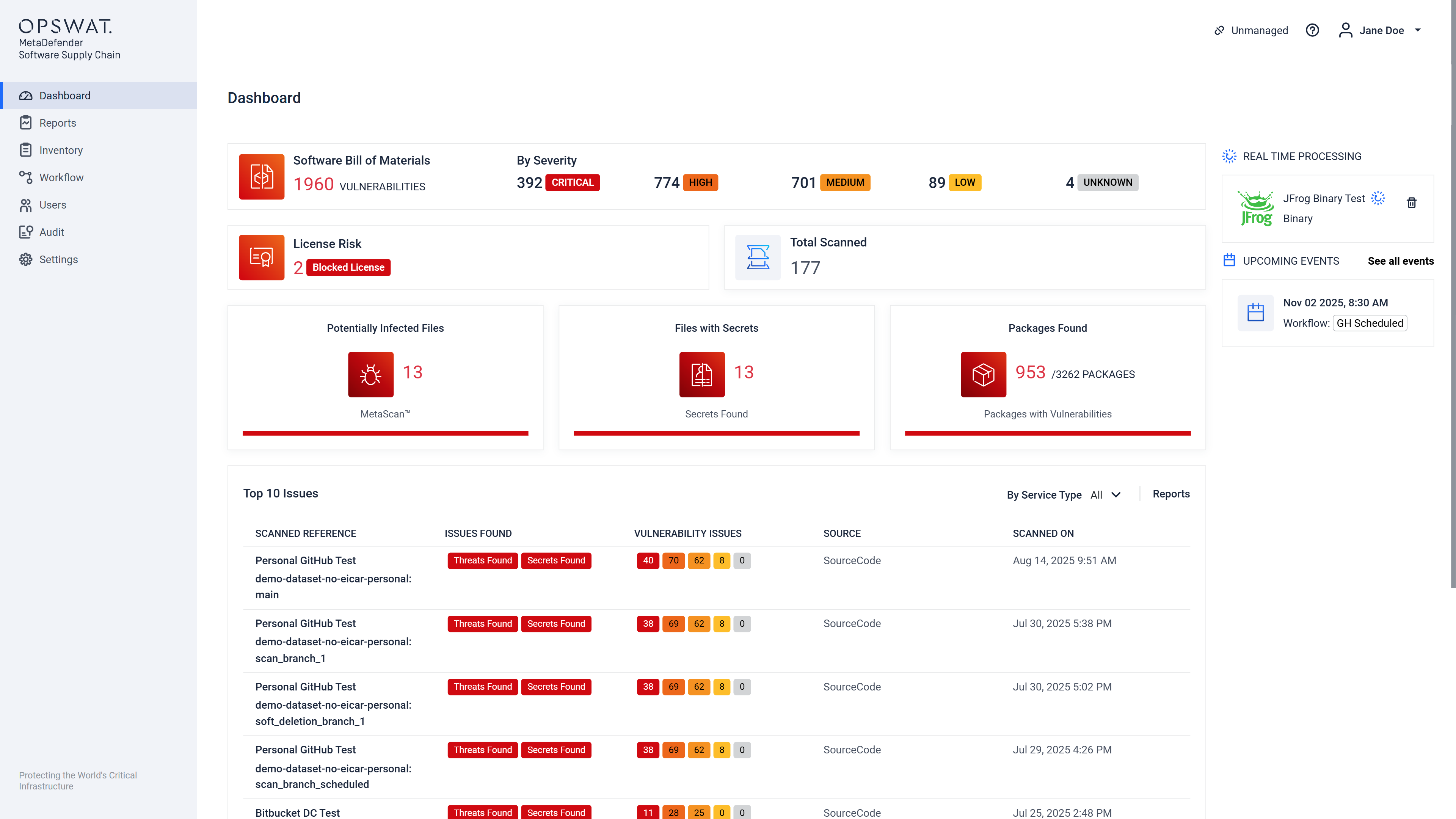Image resolution: width=1456 pixels, height=819 pixels.
Task: Click the License Risk certificate icon
Action: pos(262,257)
